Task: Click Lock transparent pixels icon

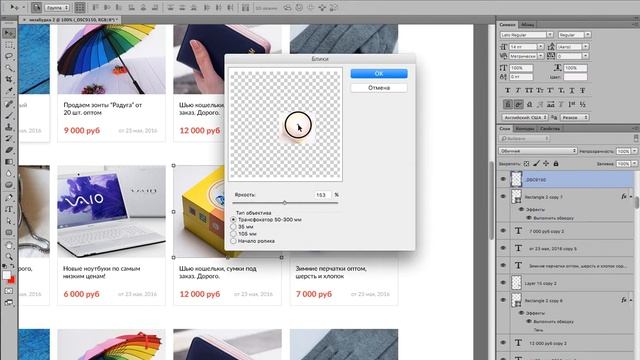Action: point(527,164)
